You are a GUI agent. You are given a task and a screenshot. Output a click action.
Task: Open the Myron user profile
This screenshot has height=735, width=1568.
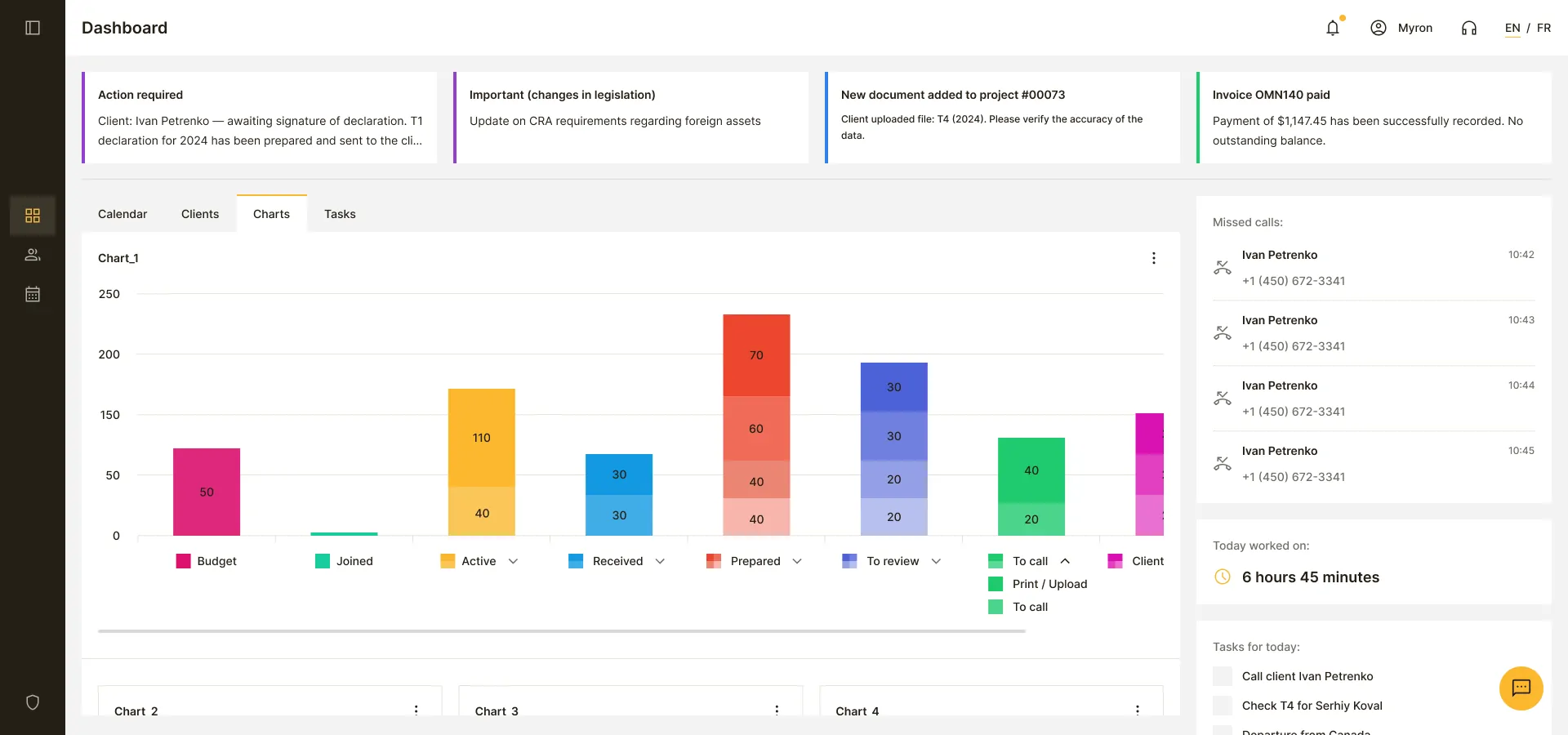click(1401, 28)
